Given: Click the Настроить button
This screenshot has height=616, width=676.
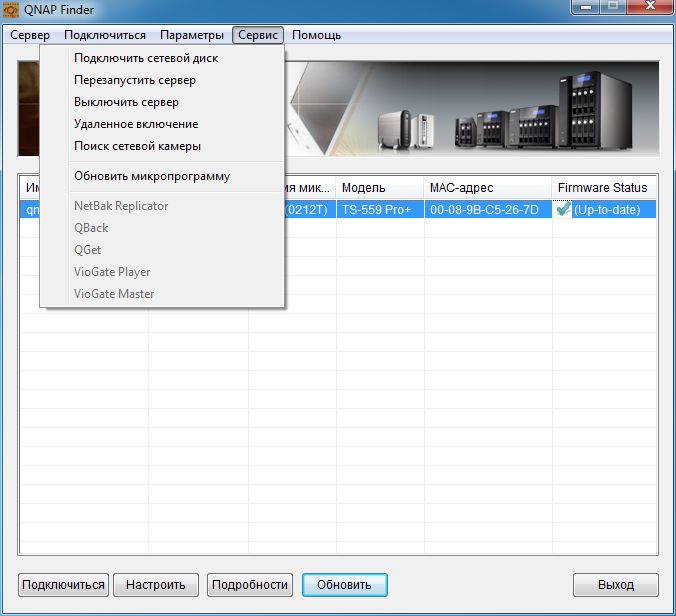Looking at the screenshot, I should tap(156, 585).
